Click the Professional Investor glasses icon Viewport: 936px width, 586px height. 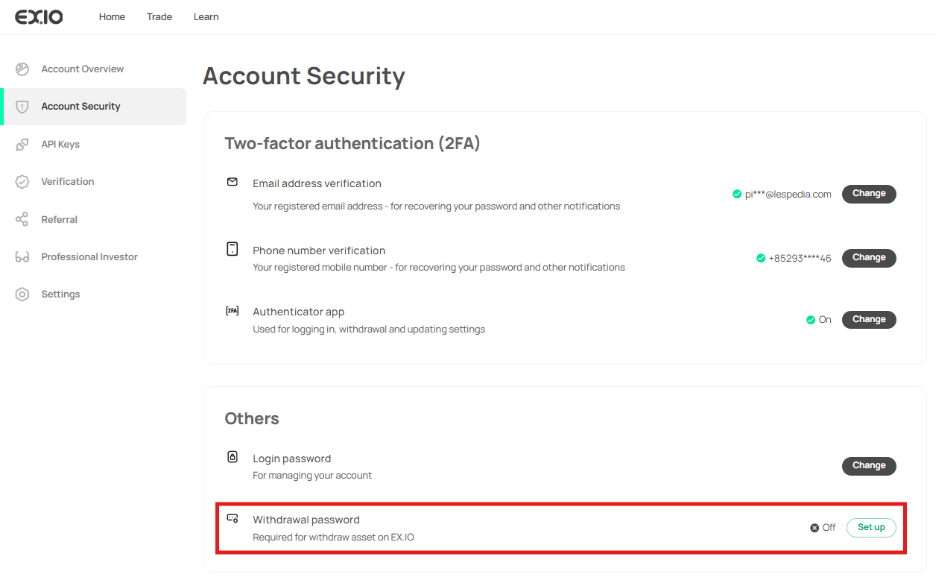coord(22,257)
